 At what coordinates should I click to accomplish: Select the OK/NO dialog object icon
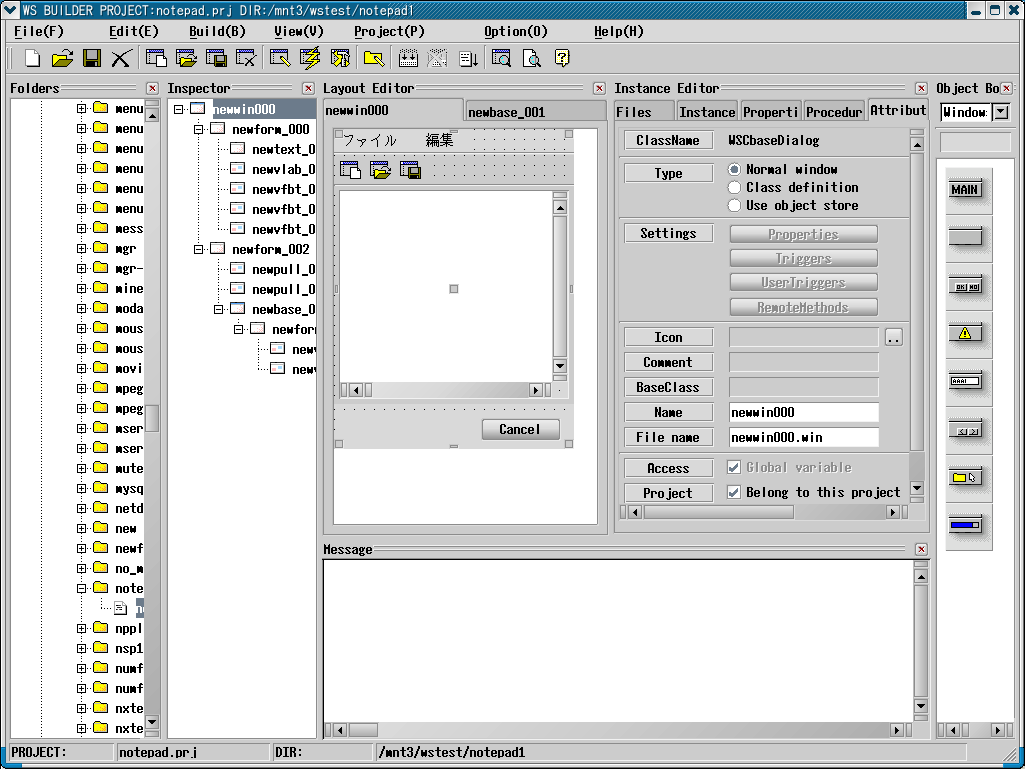[x=964, y=286]
